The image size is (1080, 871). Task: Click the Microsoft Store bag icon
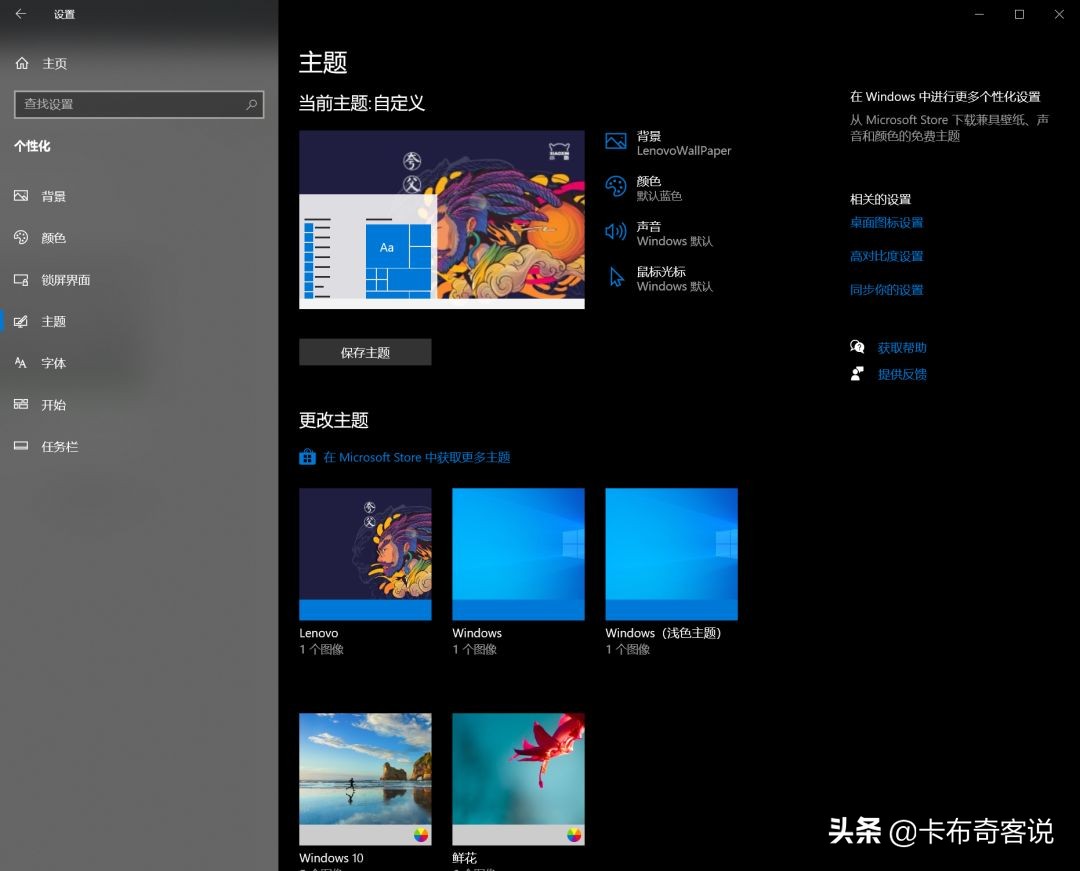click(307, 457)
